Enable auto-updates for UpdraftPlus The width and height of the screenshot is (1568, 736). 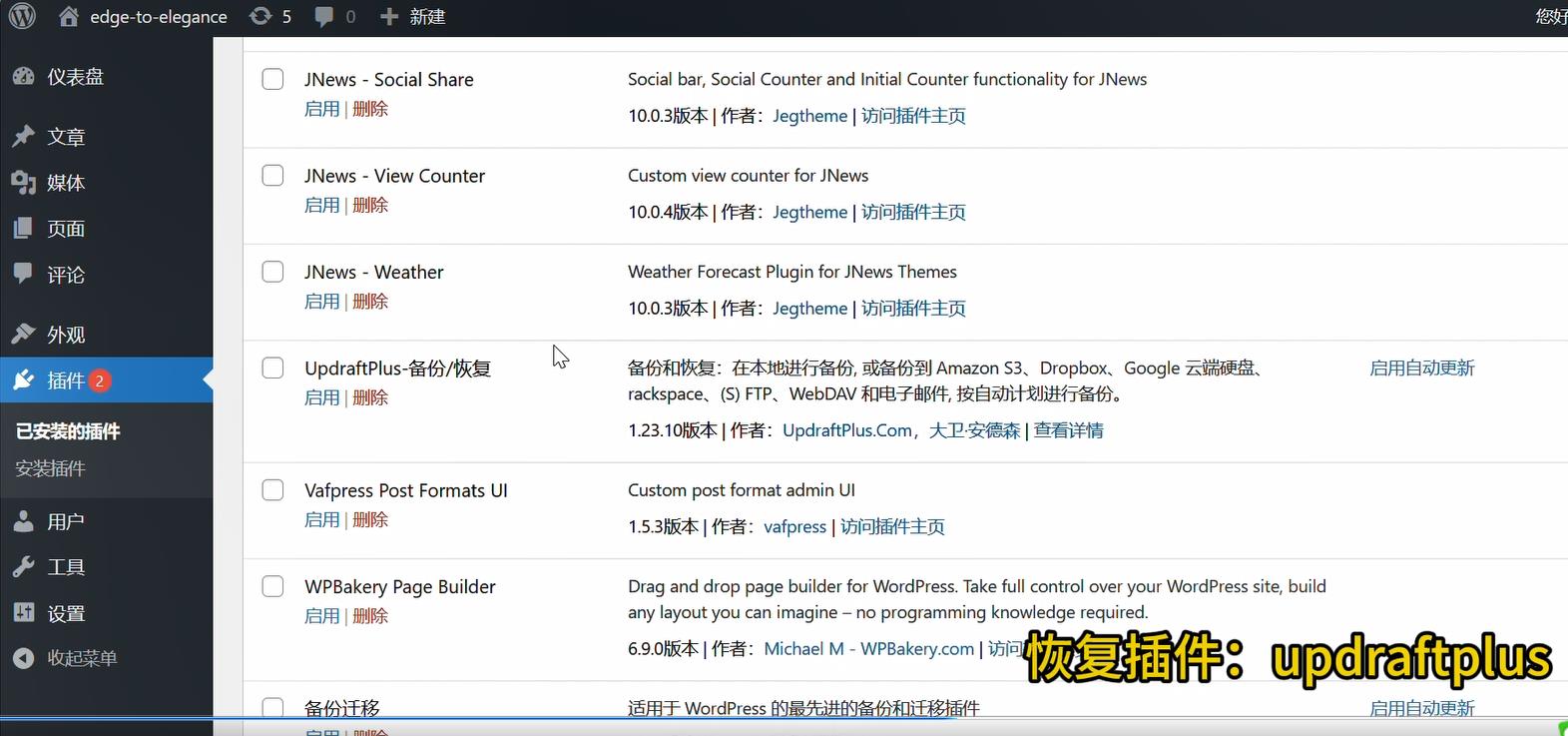(x=1421, y=368)
